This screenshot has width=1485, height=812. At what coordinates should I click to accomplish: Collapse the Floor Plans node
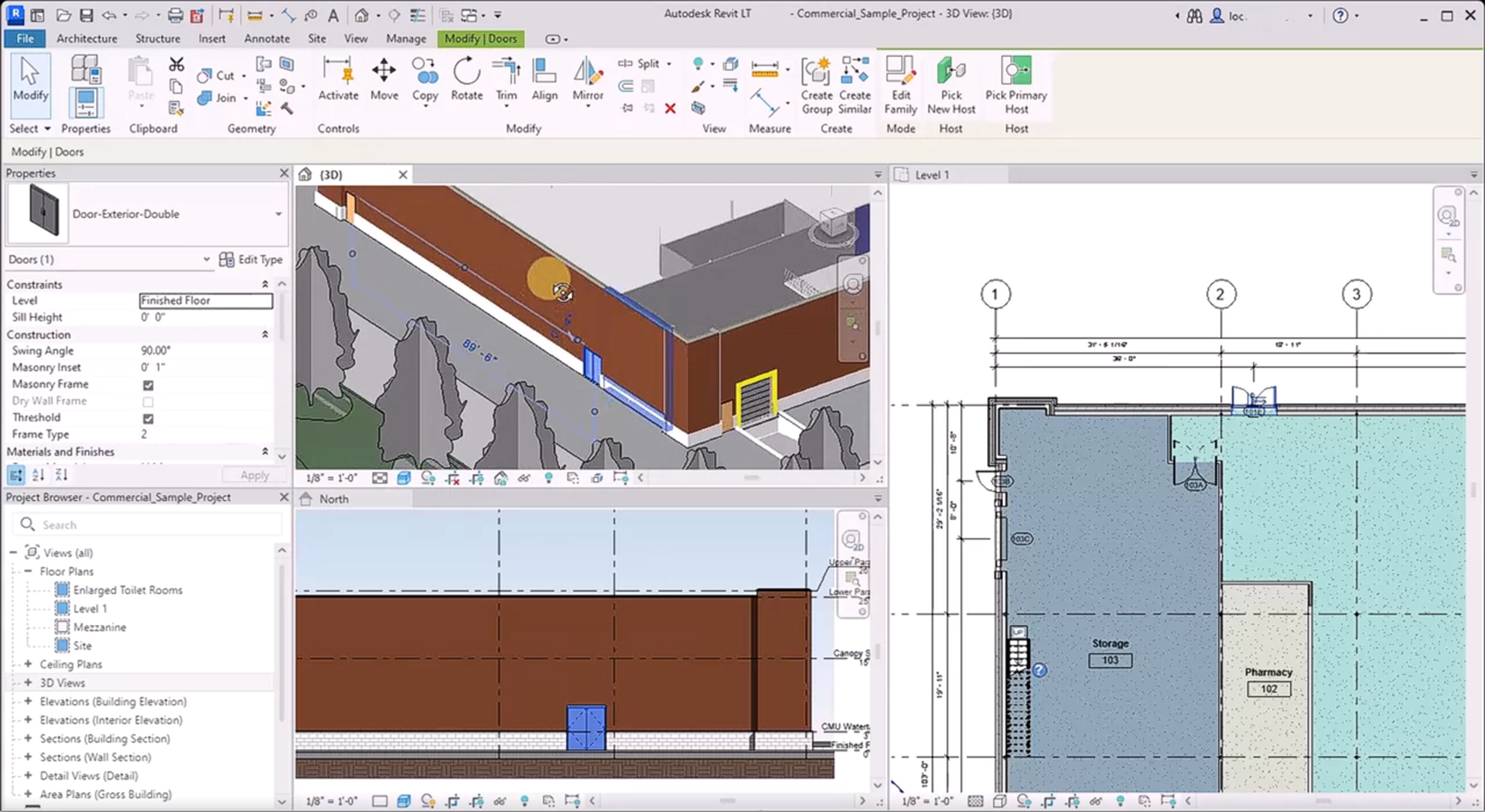[28, 571]
